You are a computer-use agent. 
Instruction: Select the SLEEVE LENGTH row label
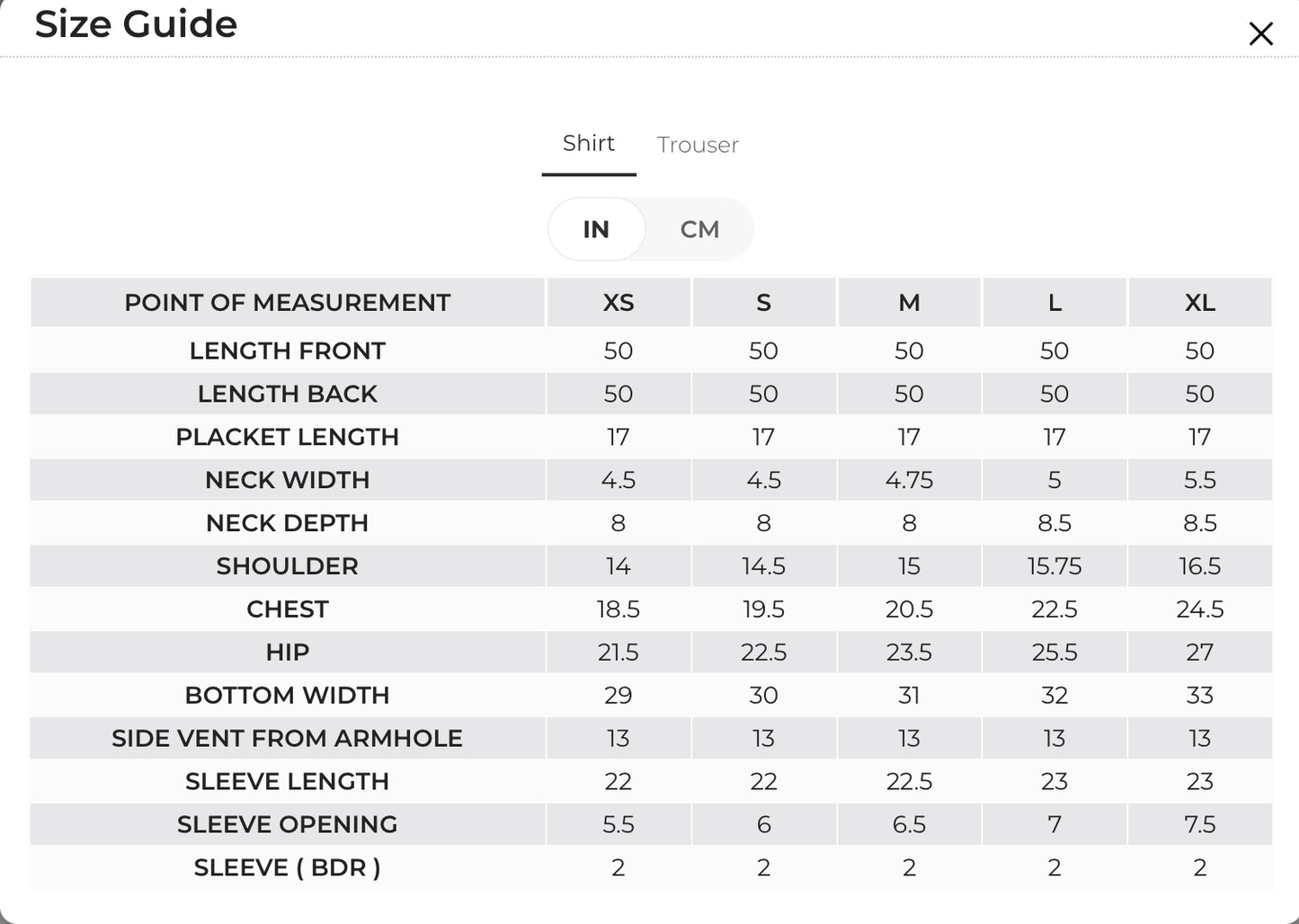pyautogui.click(x=288, y=782)
